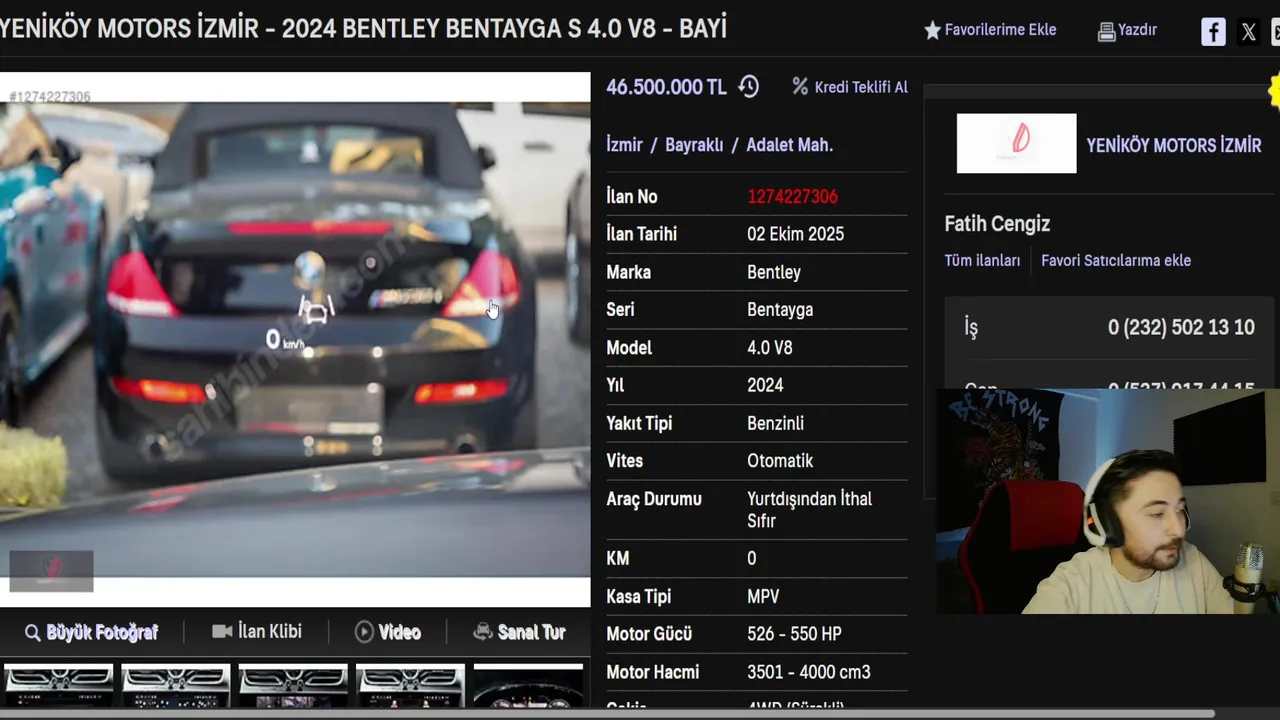Select the fourth photo thumbnail

(410, 686)
